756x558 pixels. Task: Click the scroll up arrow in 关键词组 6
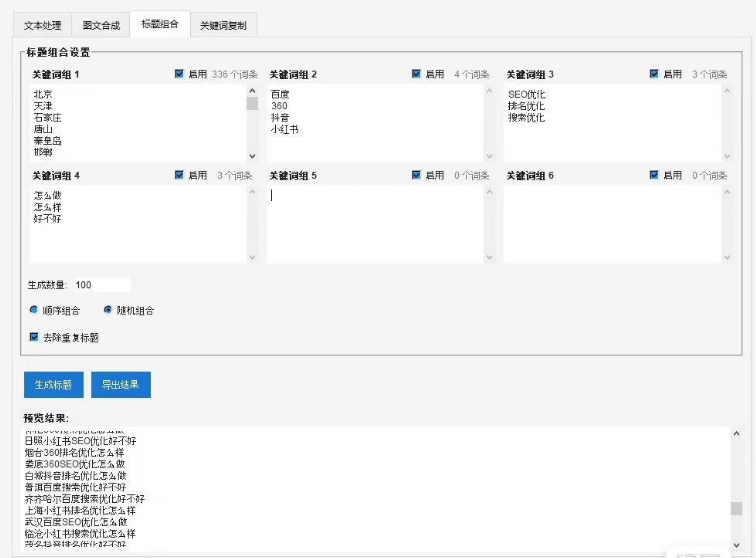coord(727,192)
